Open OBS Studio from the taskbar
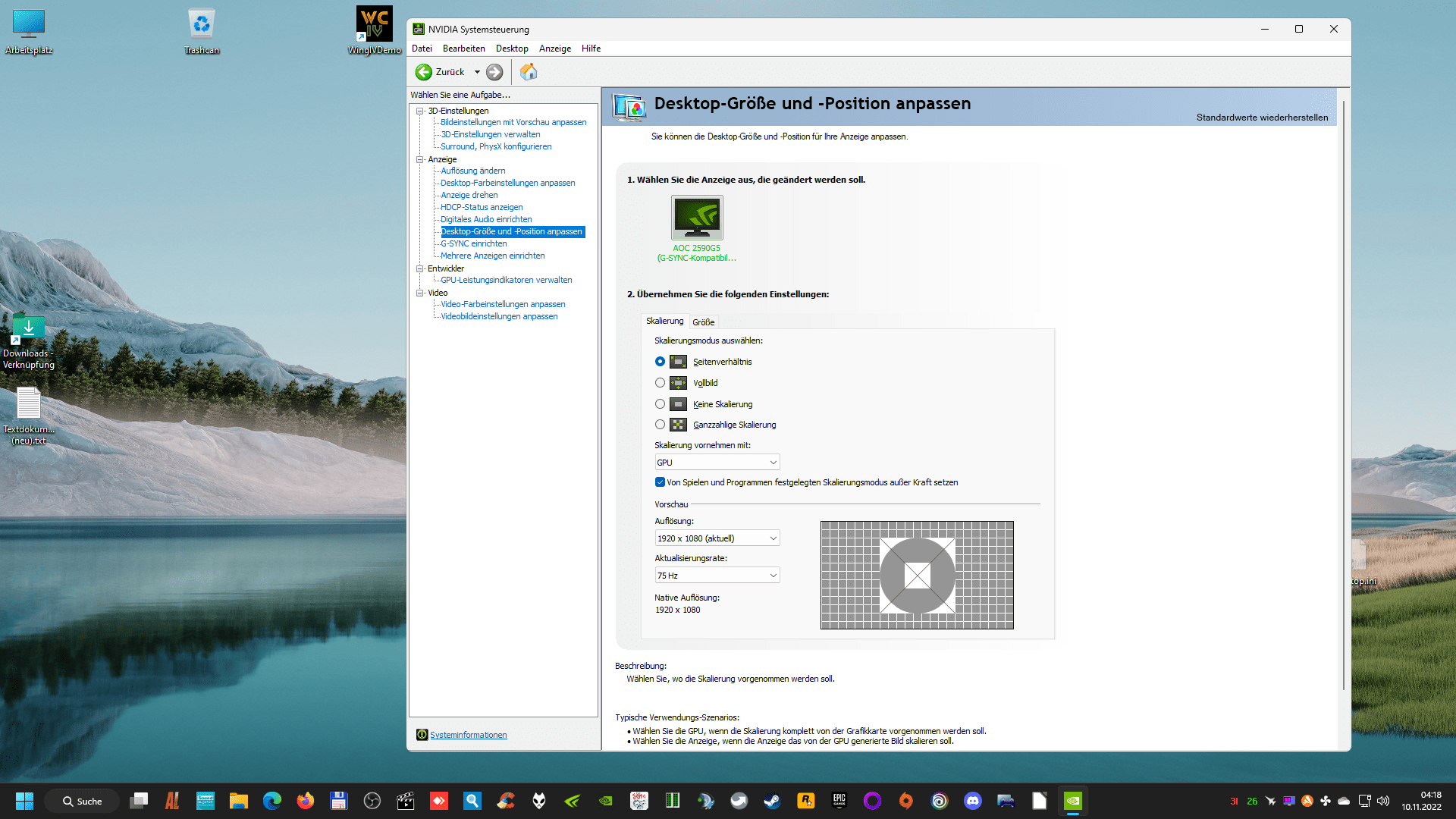The image size is (1456, 819). tap(372, 801)
